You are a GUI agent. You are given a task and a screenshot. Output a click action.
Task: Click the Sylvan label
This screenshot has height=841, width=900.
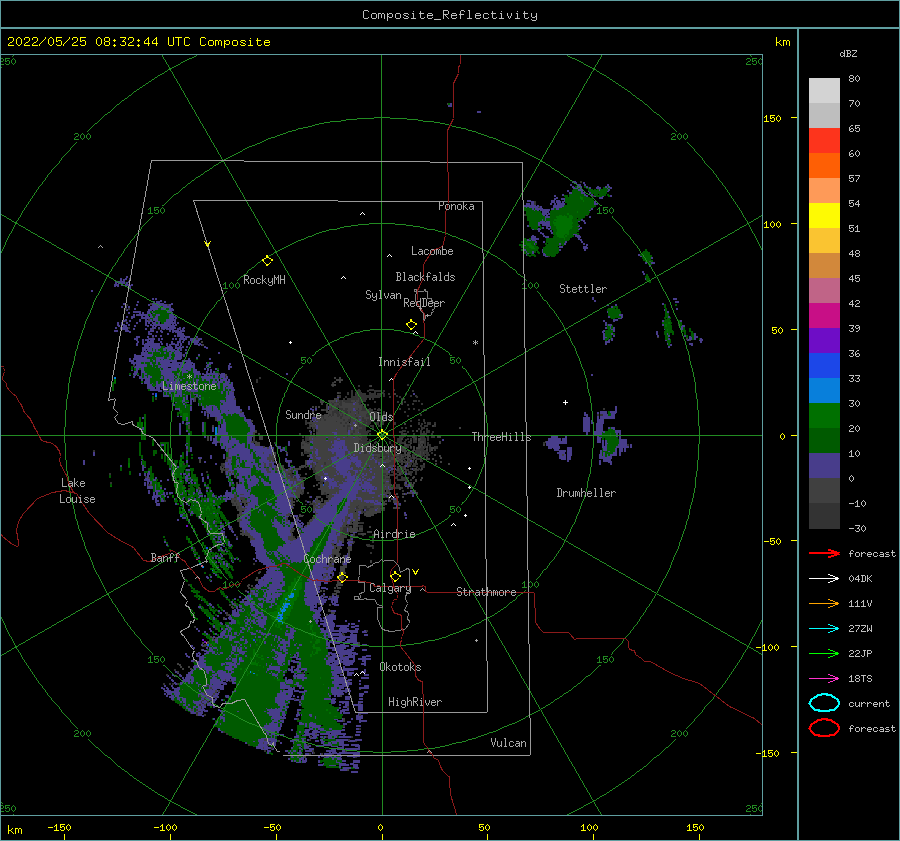383,295
